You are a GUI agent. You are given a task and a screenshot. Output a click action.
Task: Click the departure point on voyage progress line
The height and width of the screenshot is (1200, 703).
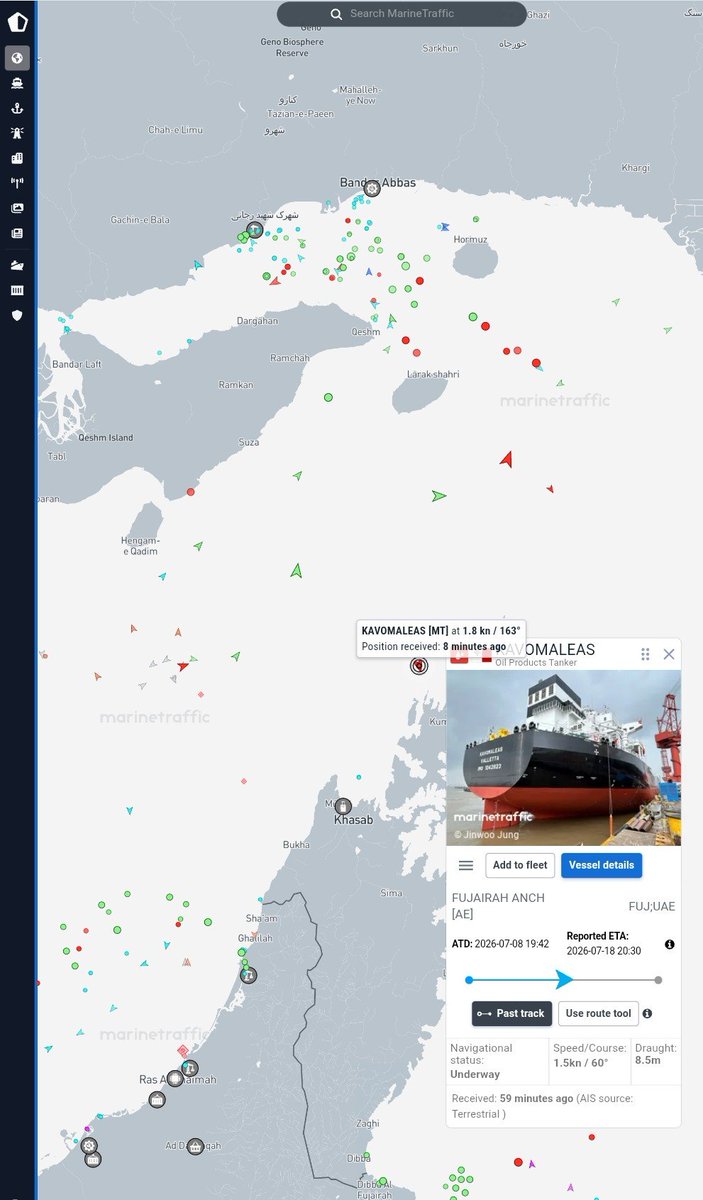(469, 980)
